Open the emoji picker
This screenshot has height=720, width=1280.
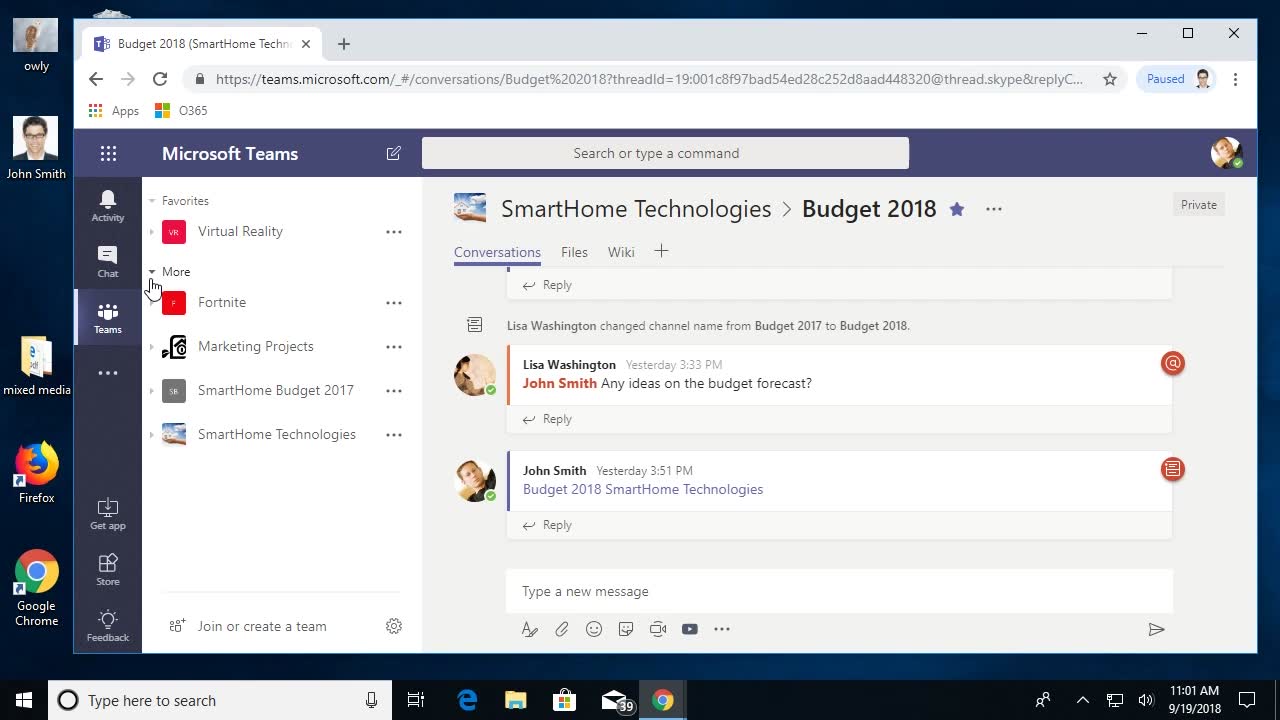594,629
